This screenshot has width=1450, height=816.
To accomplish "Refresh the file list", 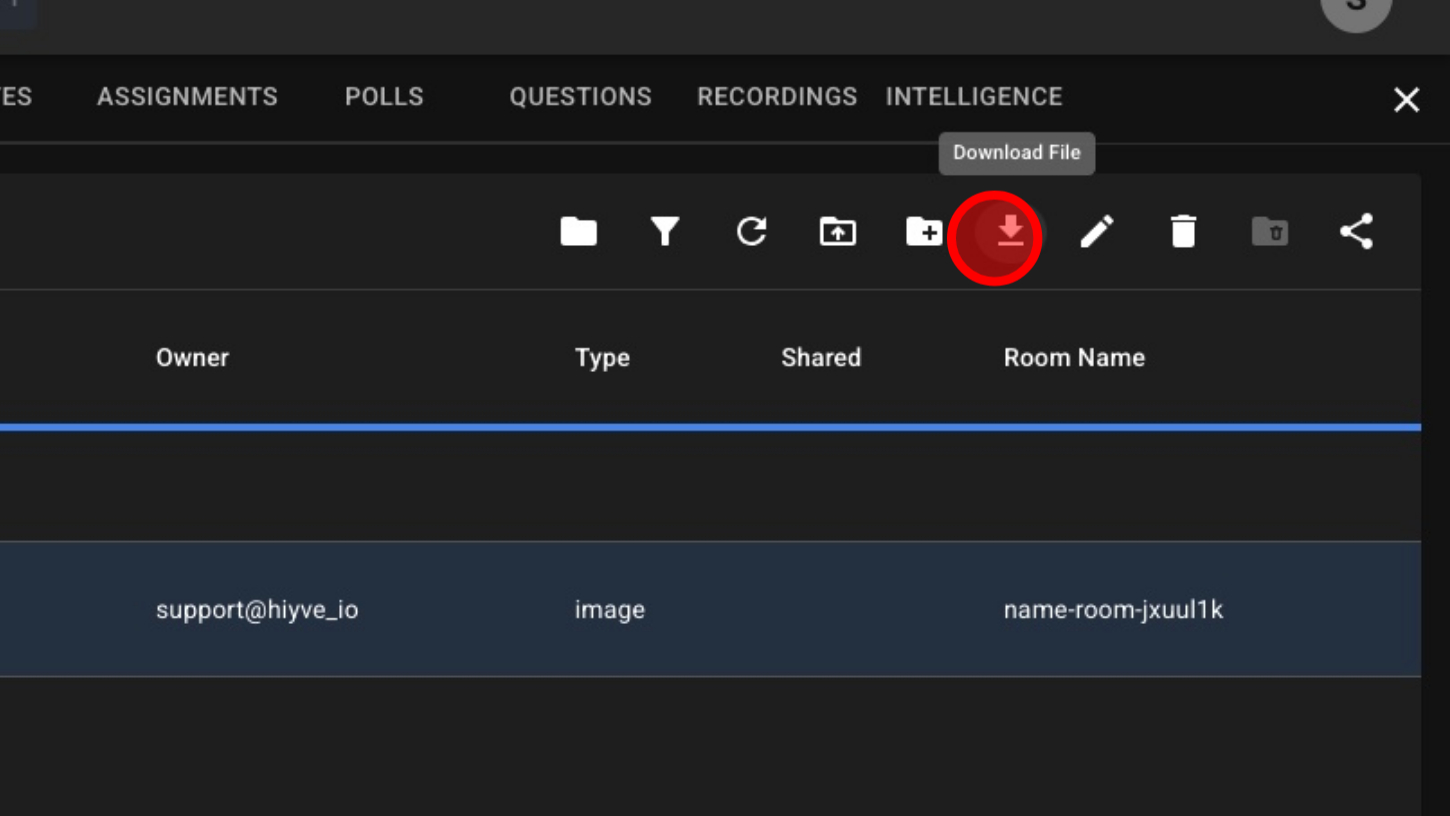I will click(751, 232).
